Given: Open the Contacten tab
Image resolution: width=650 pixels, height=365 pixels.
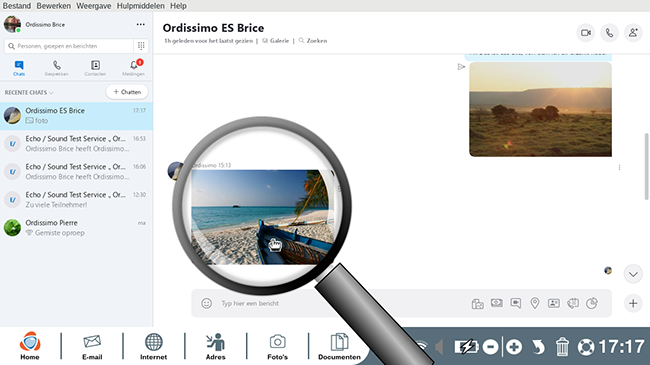Looking at the screenshot, I should tap(95, 68).
